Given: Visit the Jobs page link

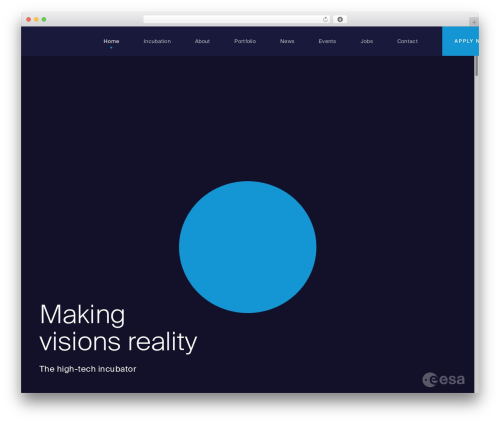Looking at the screenshot, I should (x=367, y=41).
